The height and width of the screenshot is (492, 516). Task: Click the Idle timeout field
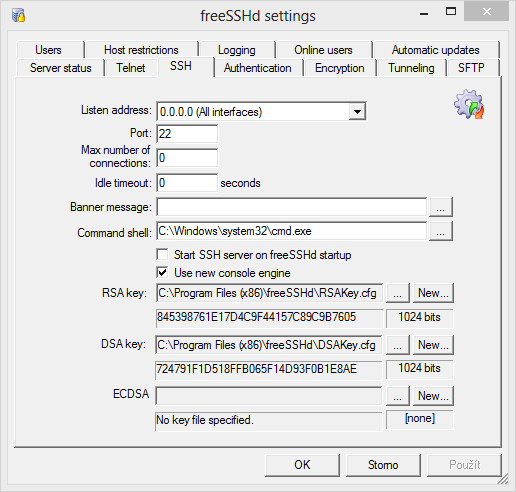pos(187,183)
